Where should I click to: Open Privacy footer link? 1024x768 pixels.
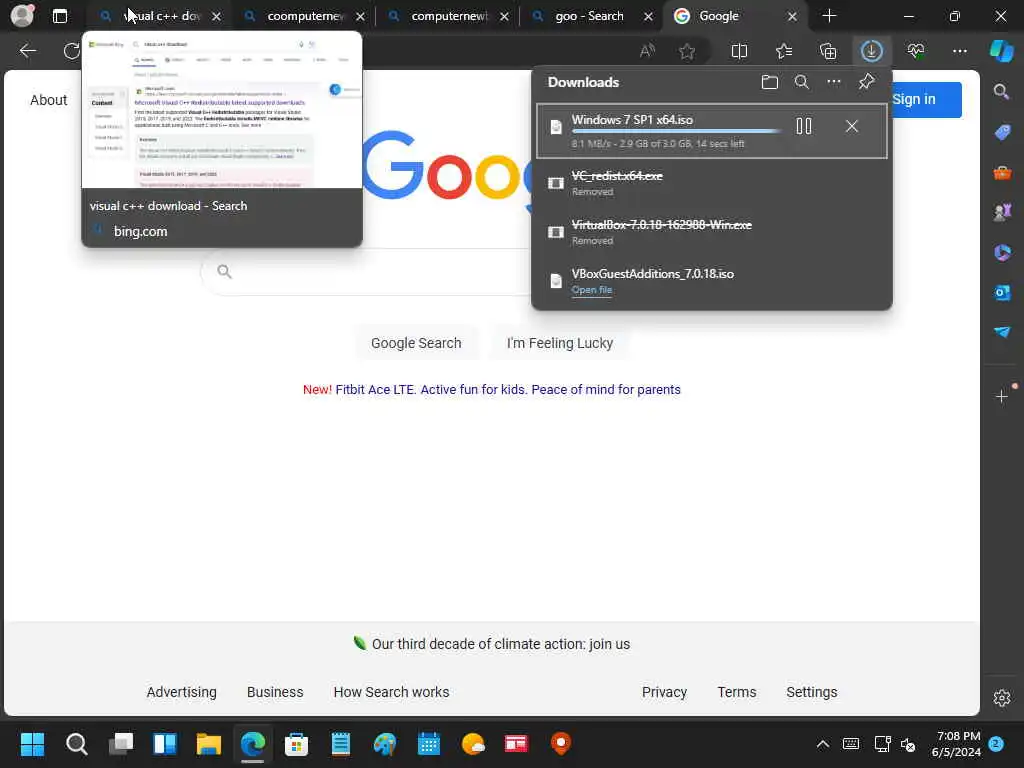664,692
